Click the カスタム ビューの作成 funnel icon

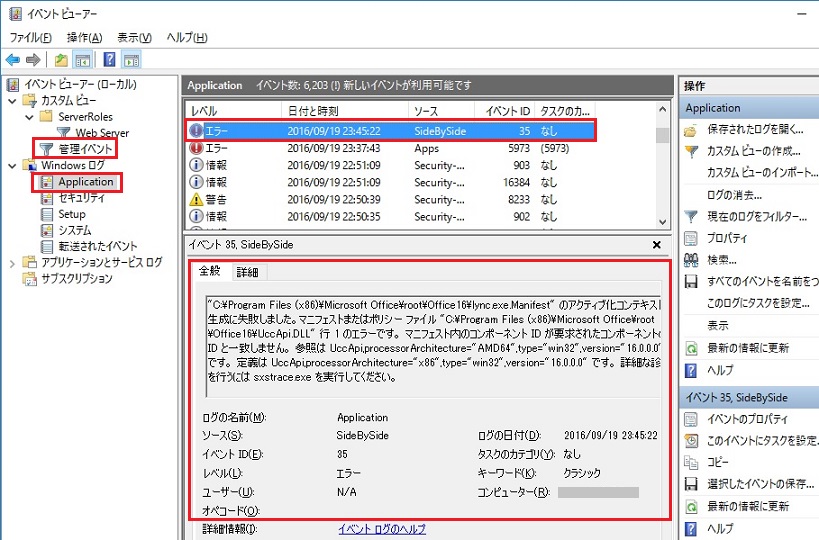pos(691,151)
